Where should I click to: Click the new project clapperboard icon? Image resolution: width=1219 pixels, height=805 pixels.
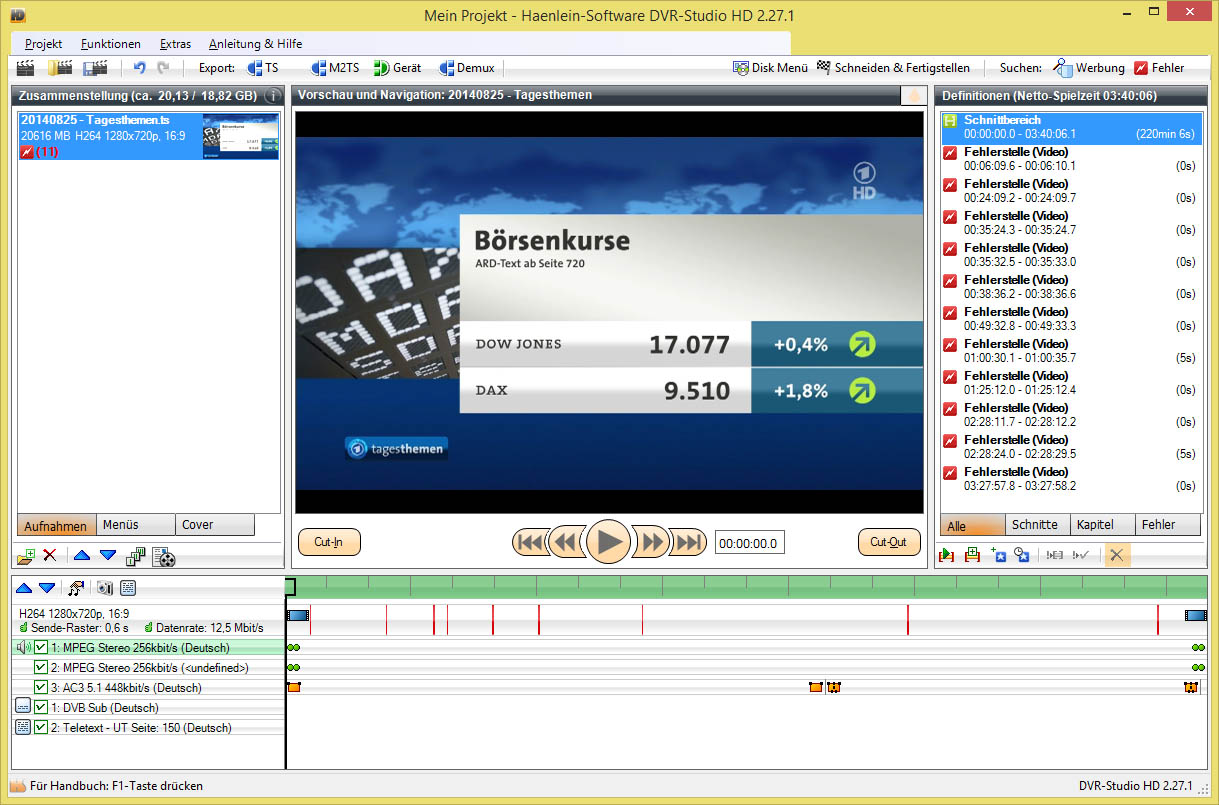click(x=26, y=68)
